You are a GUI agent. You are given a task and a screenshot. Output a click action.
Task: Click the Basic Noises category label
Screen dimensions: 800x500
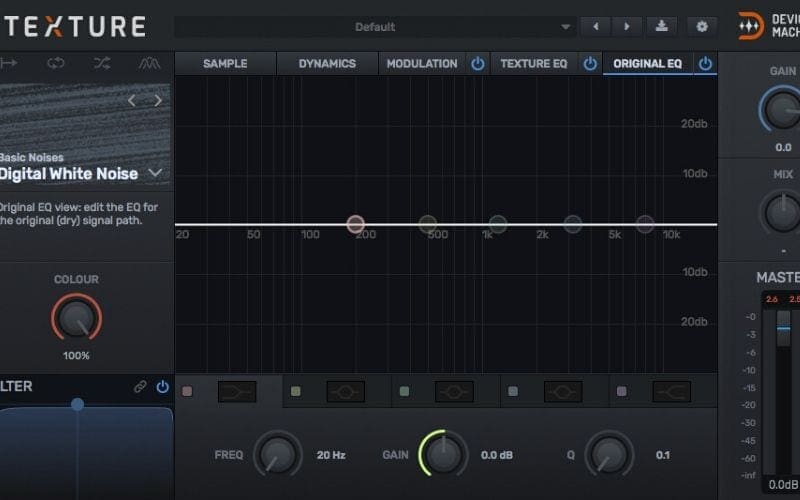coord(32,158)
